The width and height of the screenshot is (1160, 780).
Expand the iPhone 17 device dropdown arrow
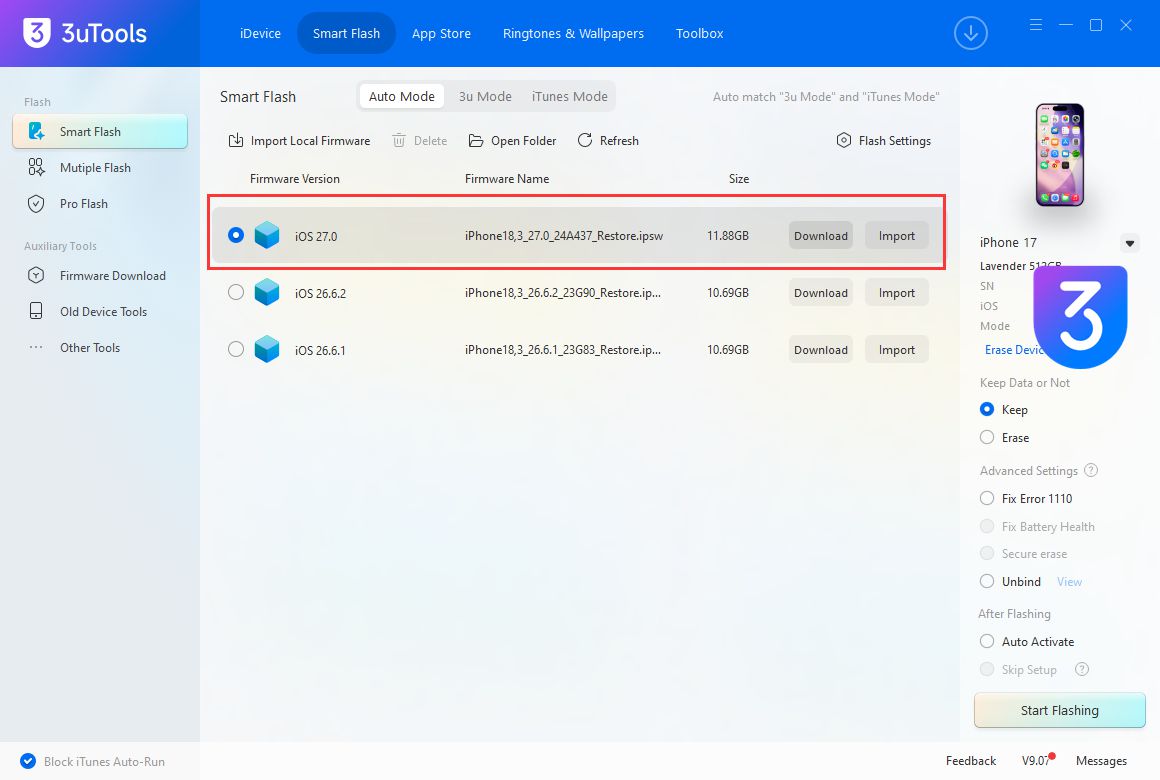1130,243
